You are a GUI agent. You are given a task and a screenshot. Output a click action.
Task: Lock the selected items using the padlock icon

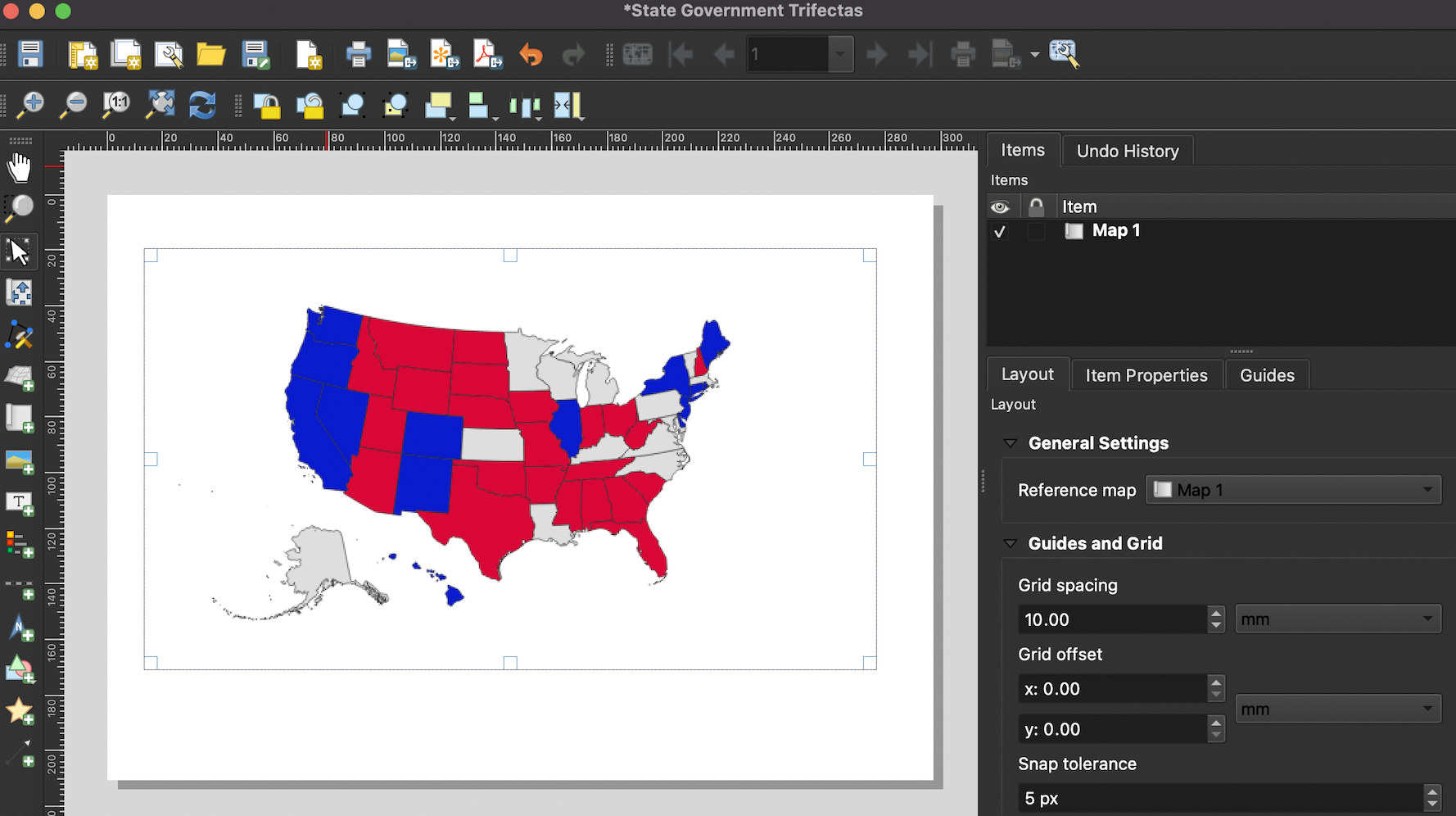click(268, 106)
